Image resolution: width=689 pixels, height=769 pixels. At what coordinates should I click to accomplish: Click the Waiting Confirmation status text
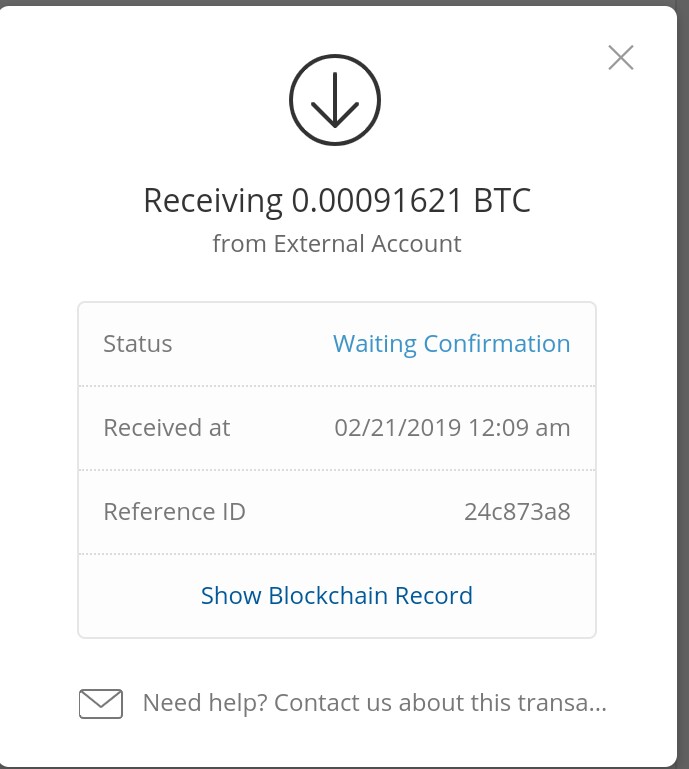[x=451, y=344]
